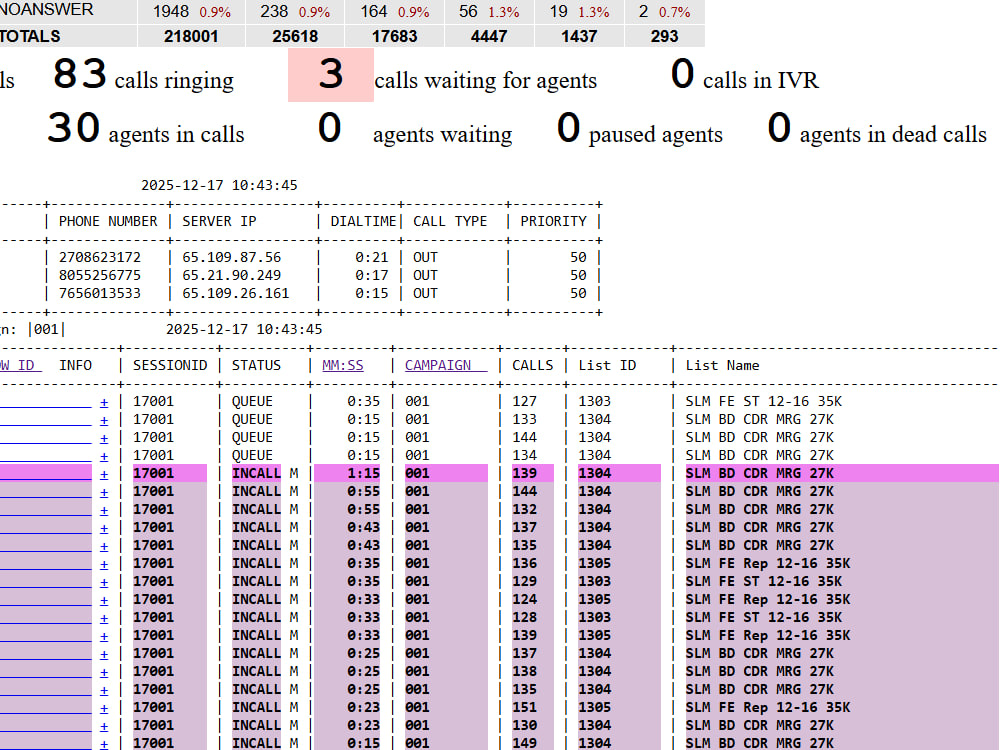Expand info '+' for QUEUE row with 134 calls
Screen dimensions: 1000x750
(104, 457)
